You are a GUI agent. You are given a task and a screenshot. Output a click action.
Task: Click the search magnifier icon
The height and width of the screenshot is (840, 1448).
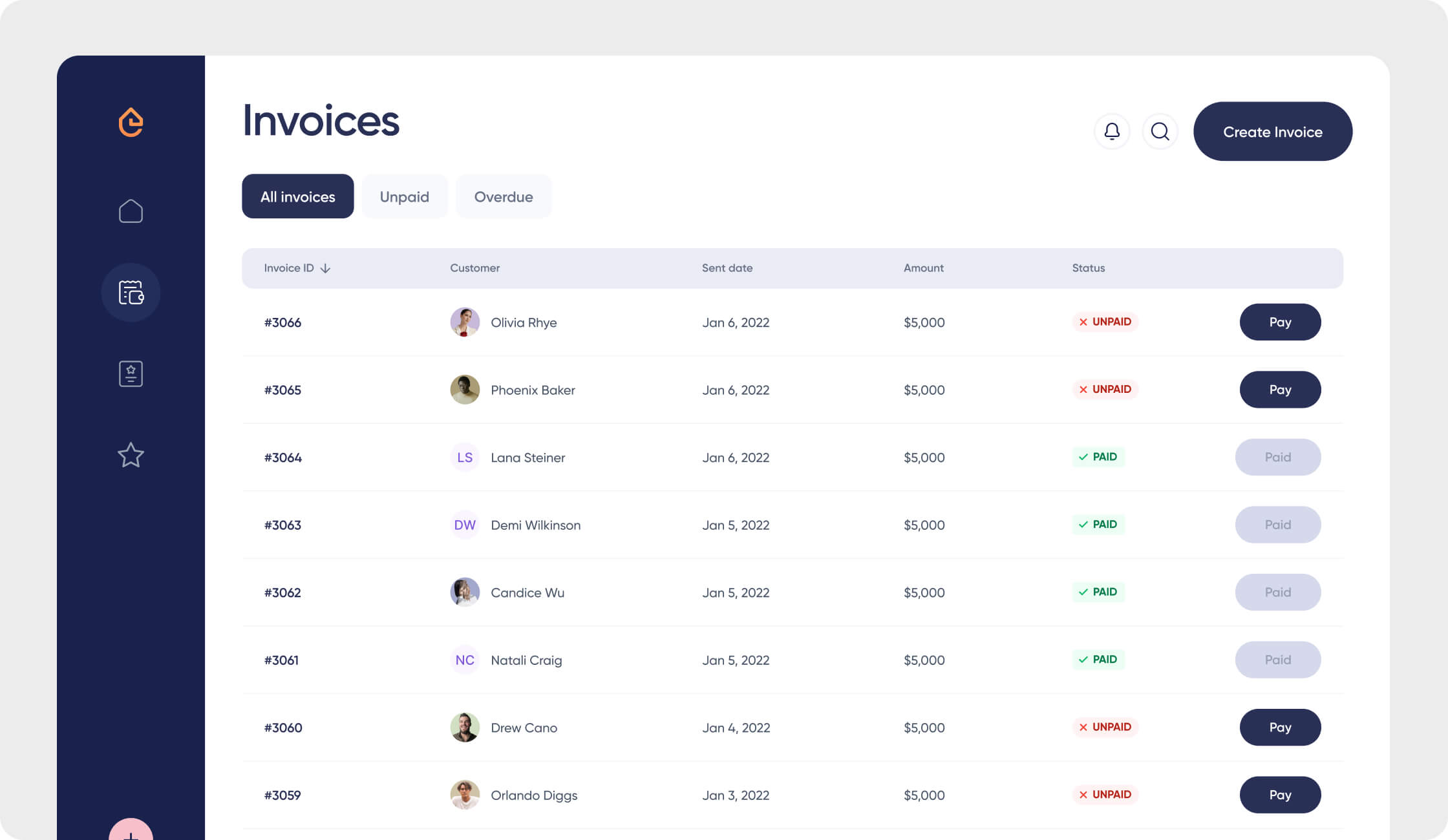tap(1160, 132)
